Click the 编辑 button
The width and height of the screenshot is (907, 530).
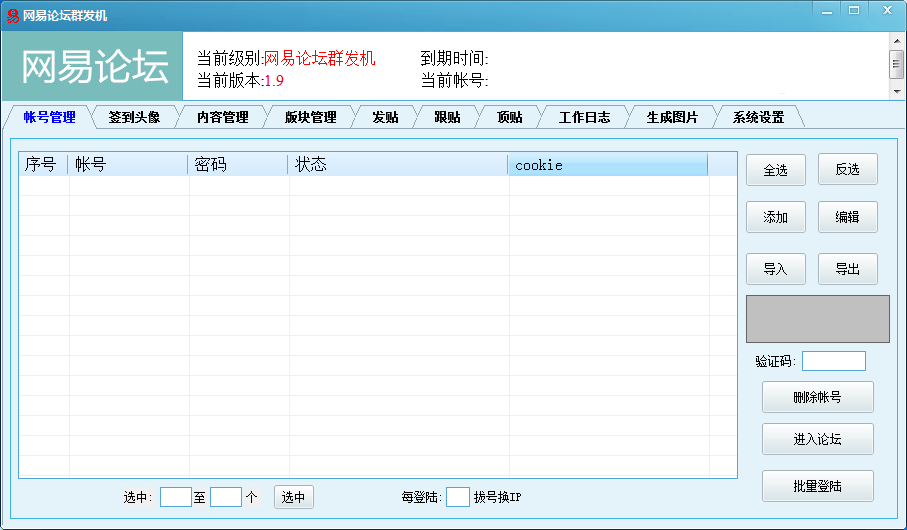click(847, 217)
